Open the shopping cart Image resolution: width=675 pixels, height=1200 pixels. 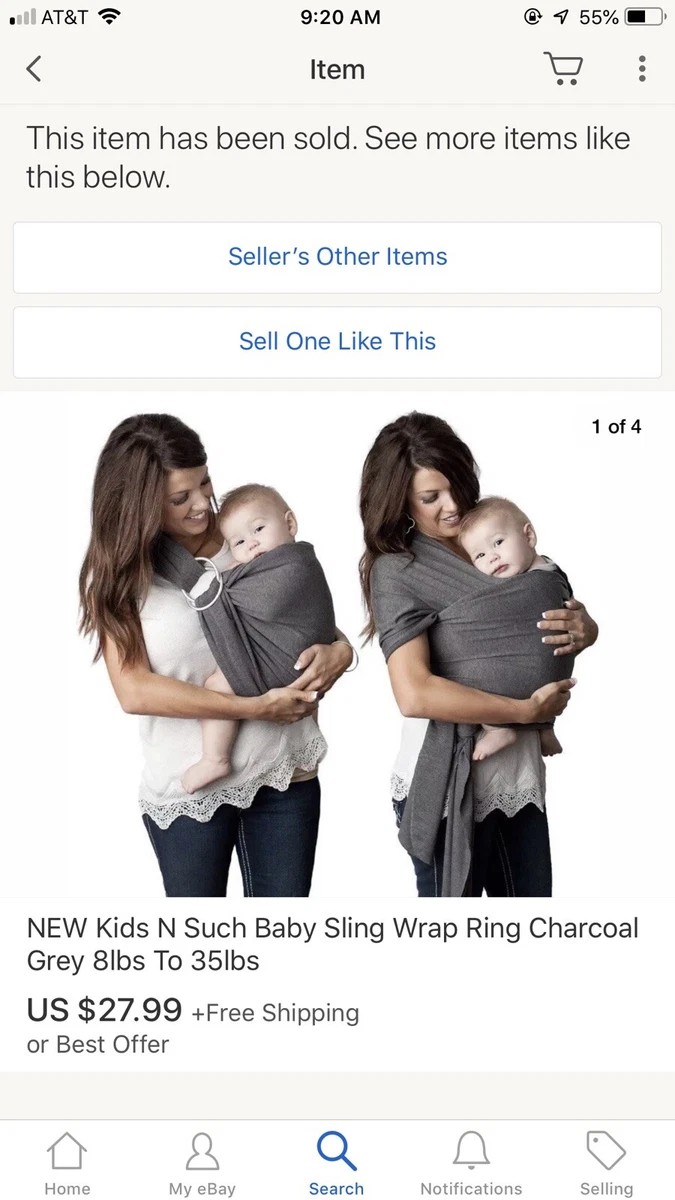pyautogui.click(x=563, y=69)
